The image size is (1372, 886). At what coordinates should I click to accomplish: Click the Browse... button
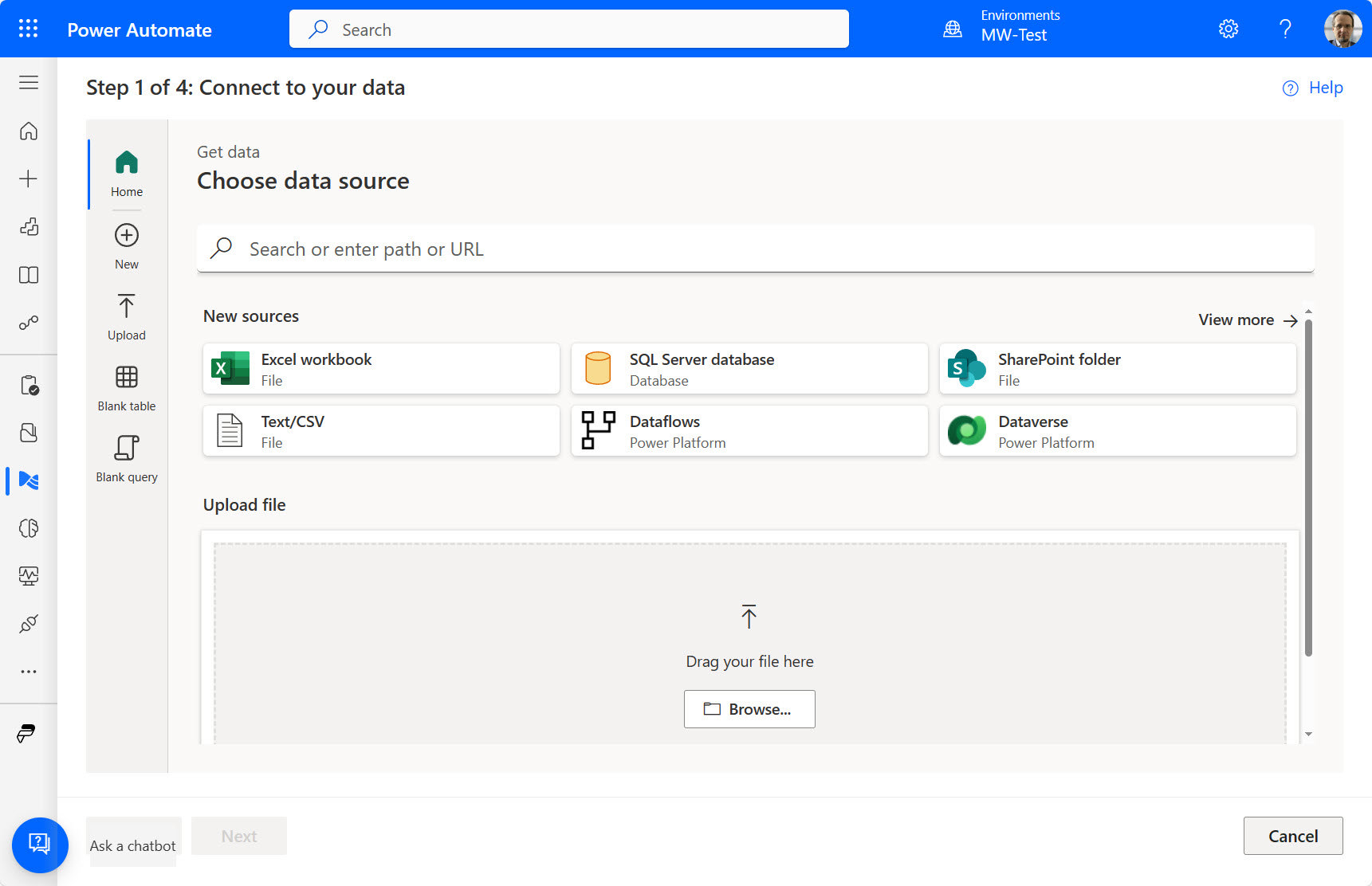tap(749, 709)
